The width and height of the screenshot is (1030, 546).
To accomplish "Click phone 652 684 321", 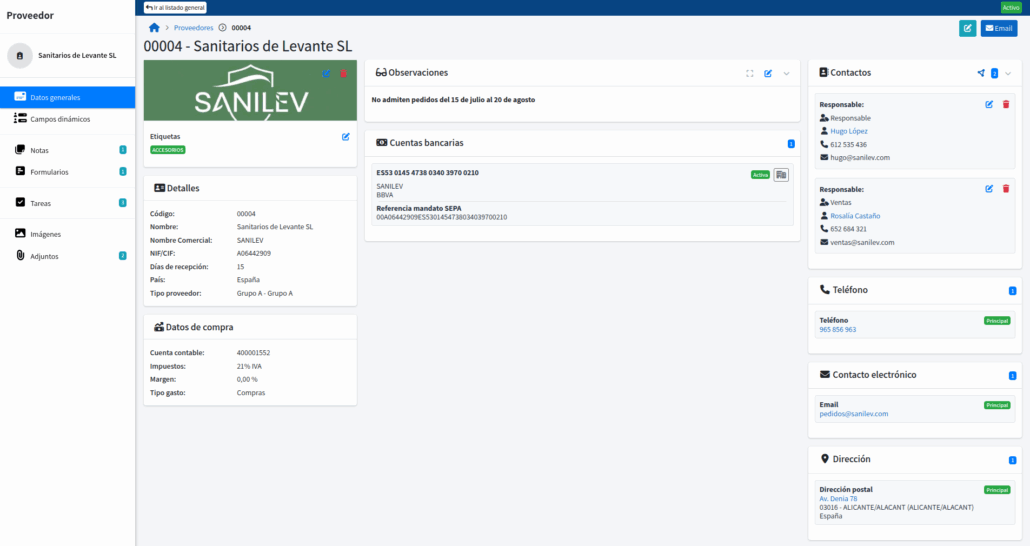I will click(848, 229).
